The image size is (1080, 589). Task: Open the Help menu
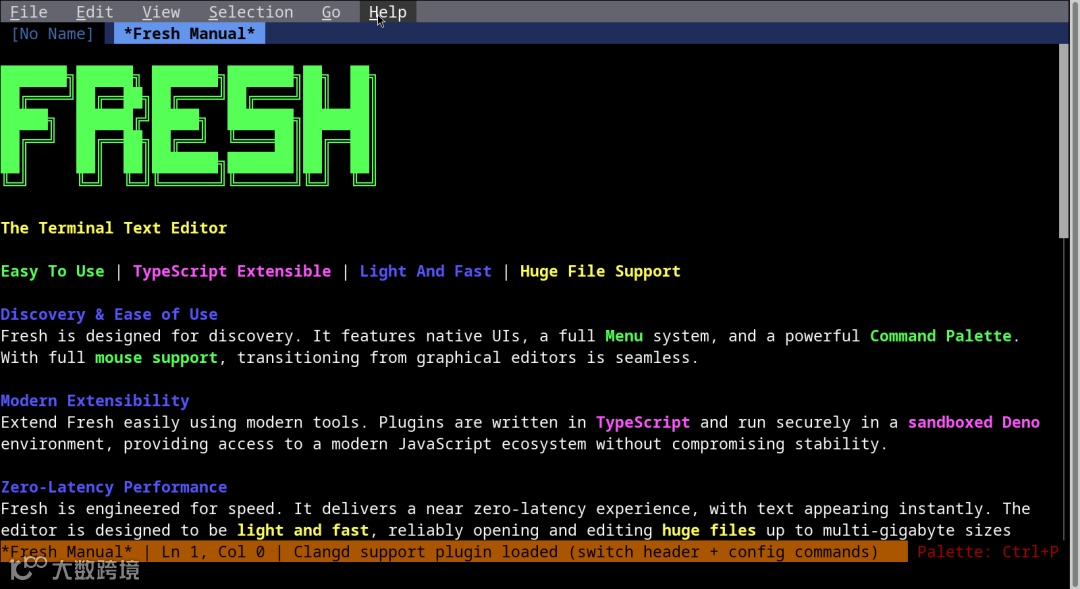pos(388,12)
